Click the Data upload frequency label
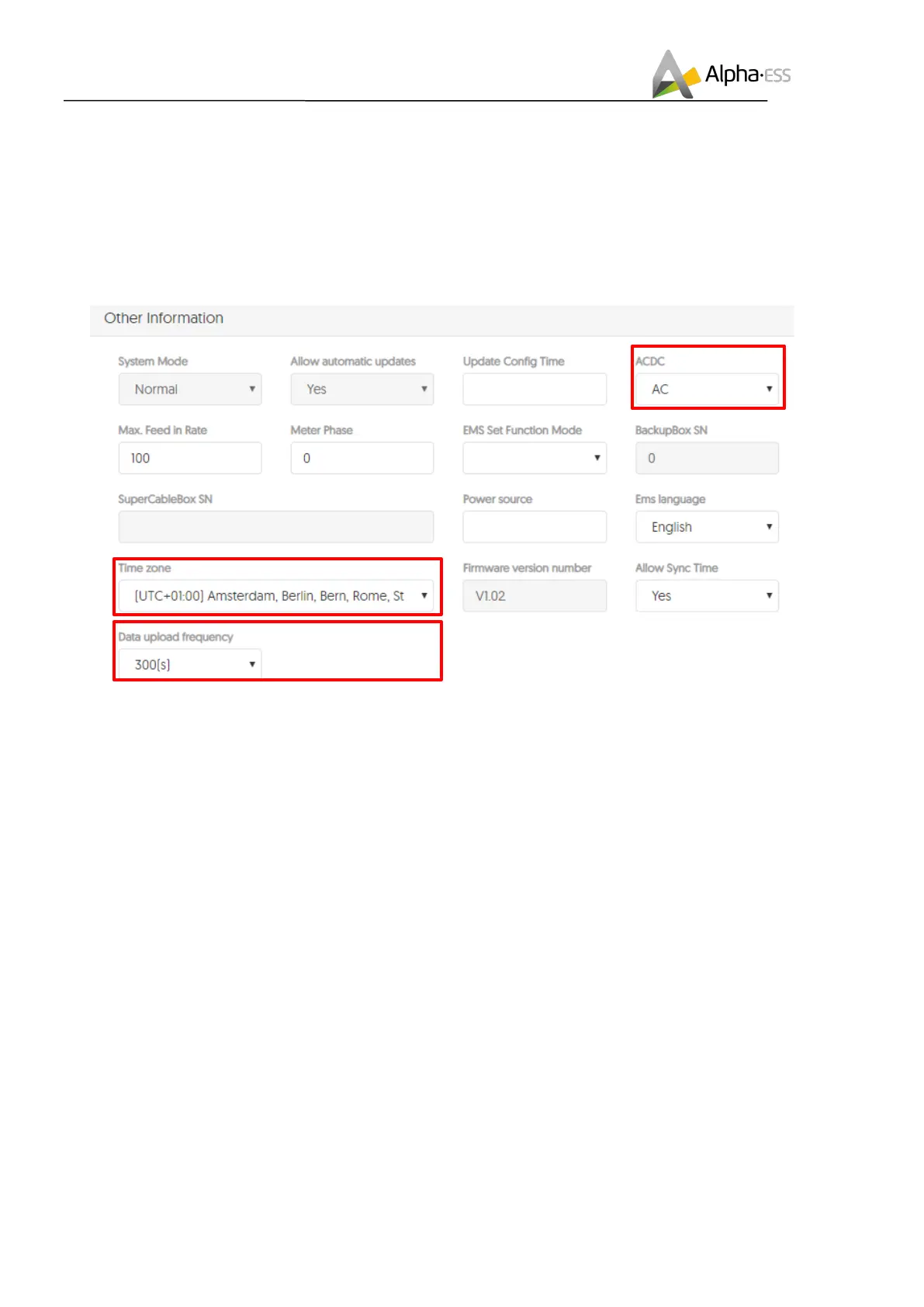924x1307 pixels. pos(175,637)
